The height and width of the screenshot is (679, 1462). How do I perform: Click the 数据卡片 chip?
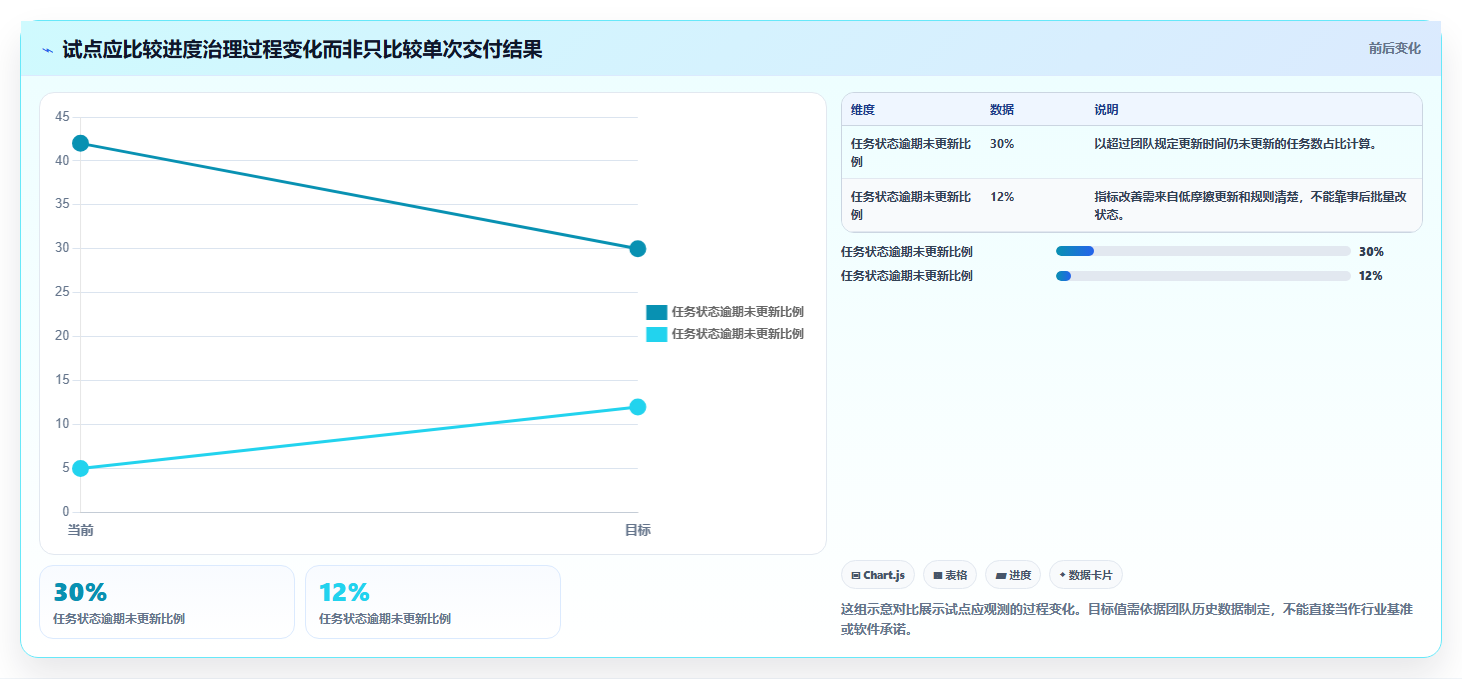click(x=1087, y=575)
